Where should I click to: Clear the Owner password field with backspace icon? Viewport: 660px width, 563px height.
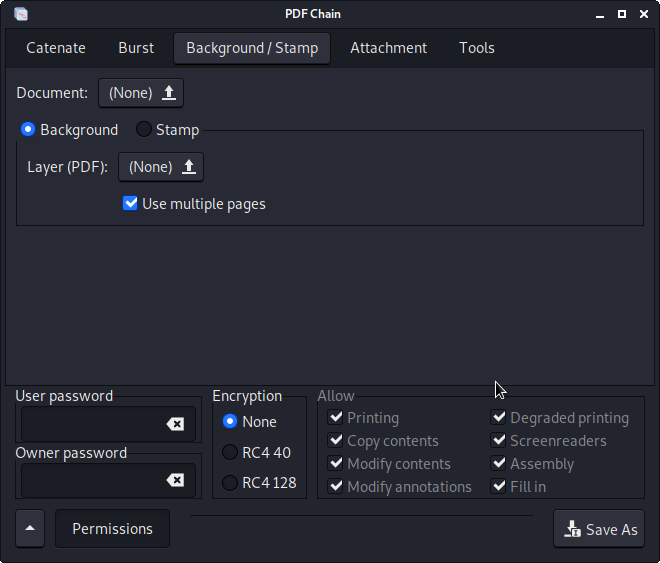175,480
